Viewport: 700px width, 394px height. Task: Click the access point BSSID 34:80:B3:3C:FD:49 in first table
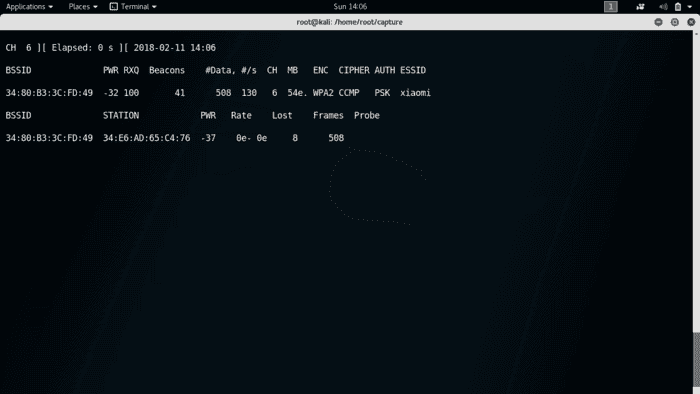49,93
